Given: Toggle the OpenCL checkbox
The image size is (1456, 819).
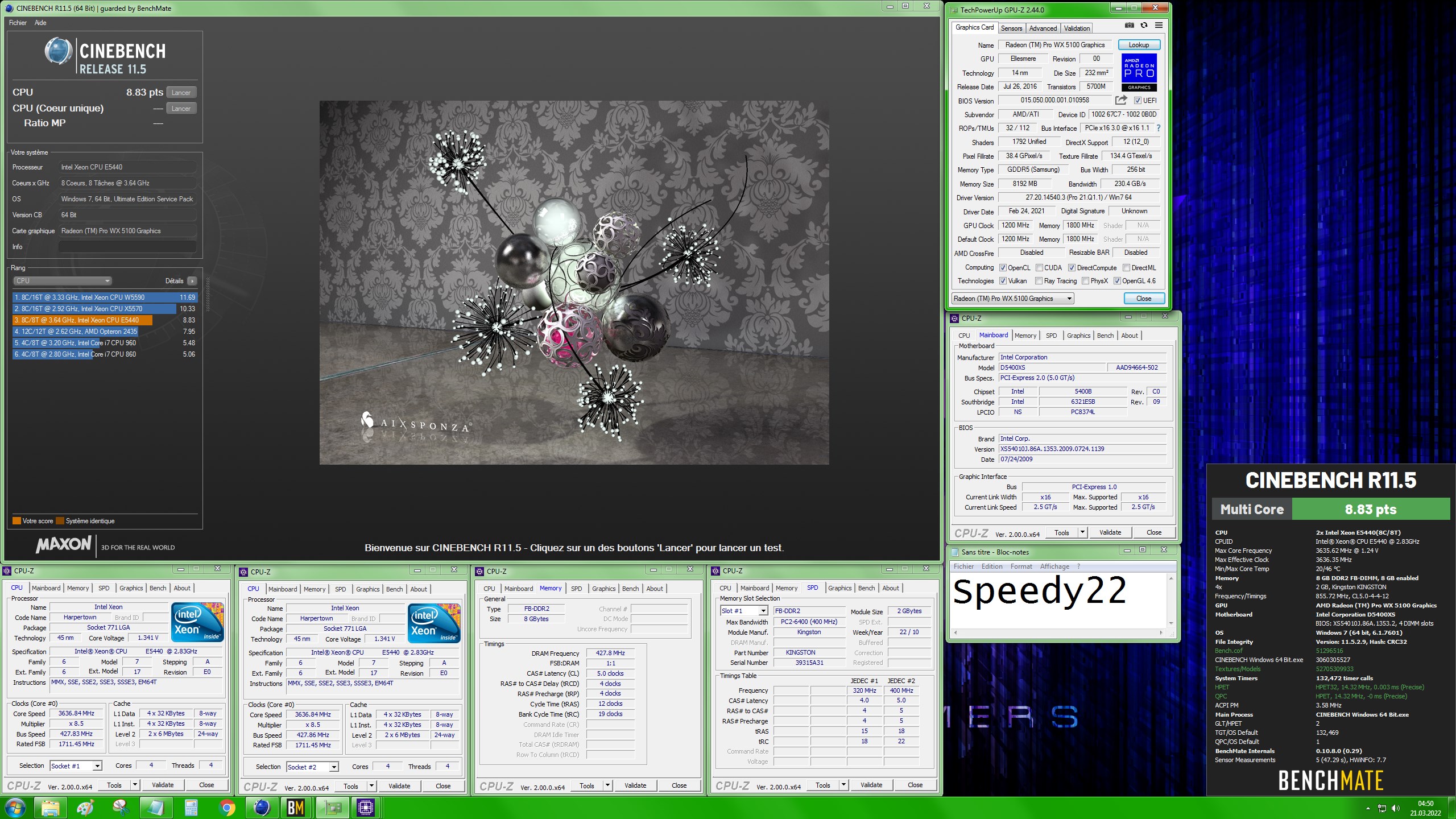Looking at the screenshot, I should click(x=1003, y=268).
